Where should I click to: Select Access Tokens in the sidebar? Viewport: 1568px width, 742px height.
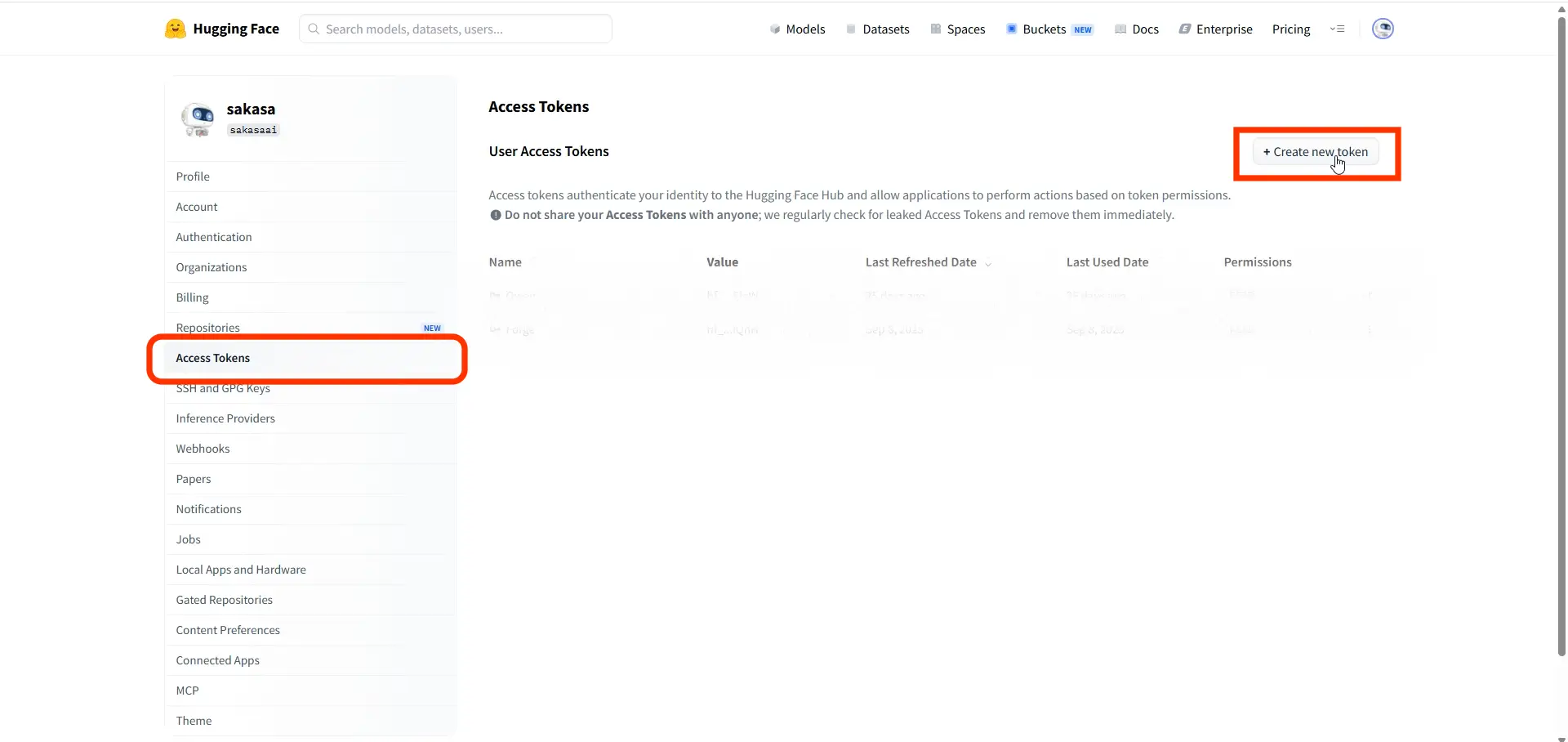coord(310,358)
